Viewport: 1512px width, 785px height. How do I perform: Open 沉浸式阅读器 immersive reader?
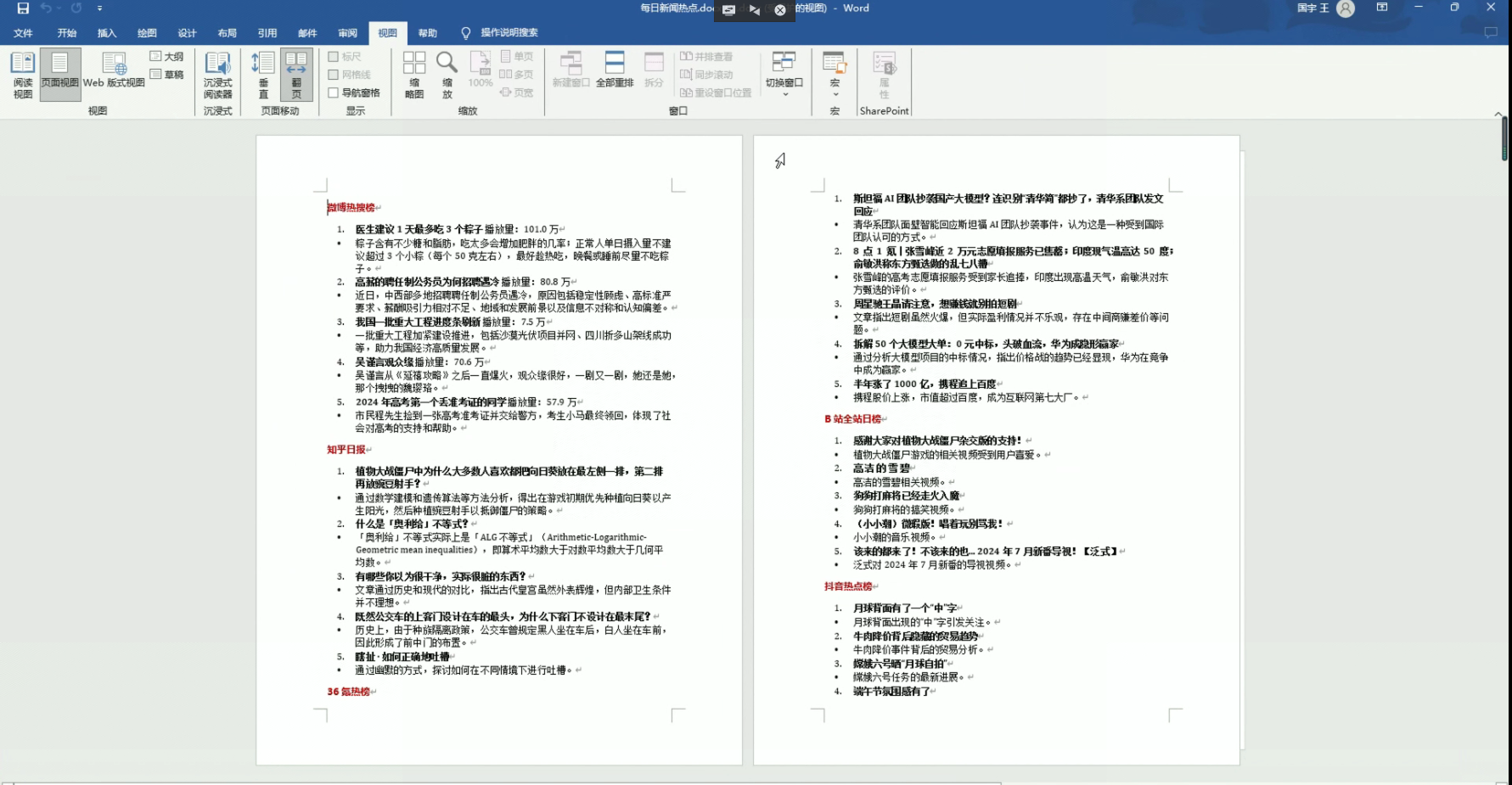click(217, 74)
